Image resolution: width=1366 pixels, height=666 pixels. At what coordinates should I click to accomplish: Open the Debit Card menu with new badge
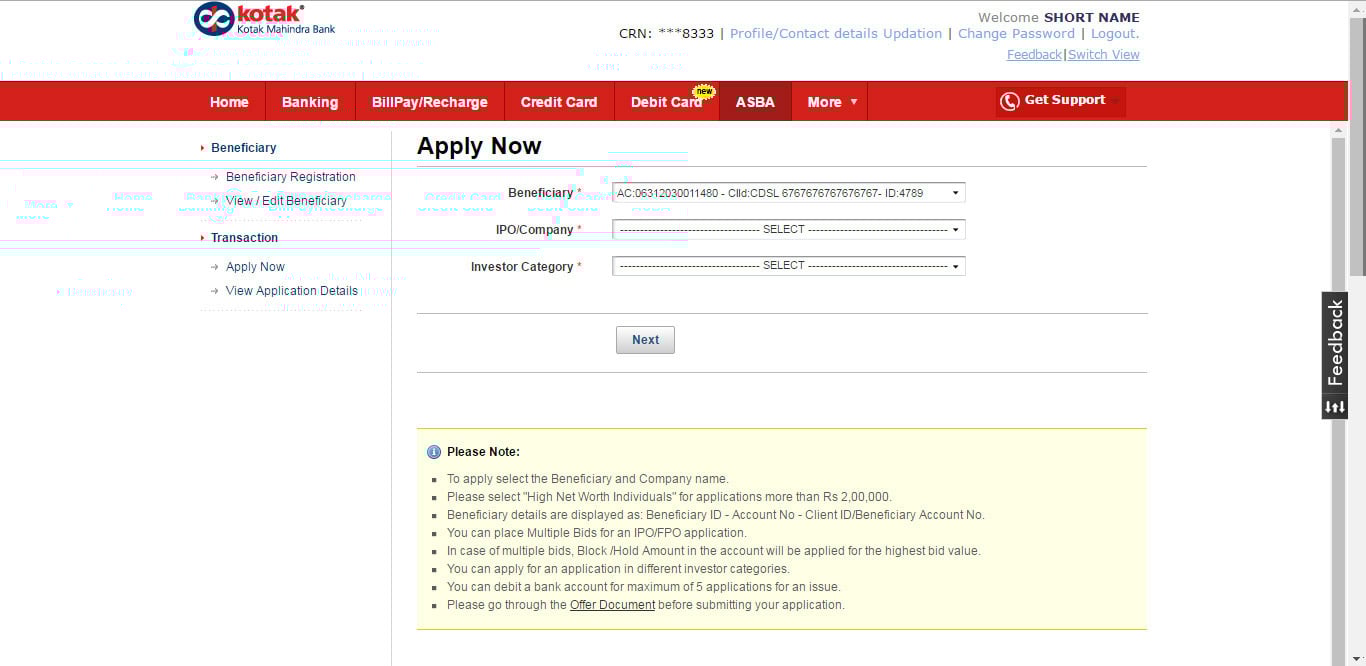666,102
